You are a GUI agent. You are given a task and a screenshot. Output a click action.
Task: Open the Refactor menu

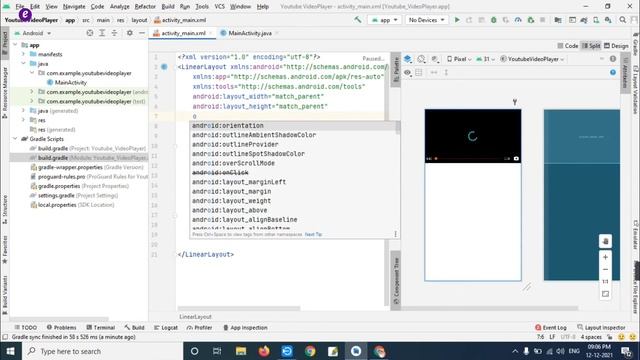(x=145, y=7)
